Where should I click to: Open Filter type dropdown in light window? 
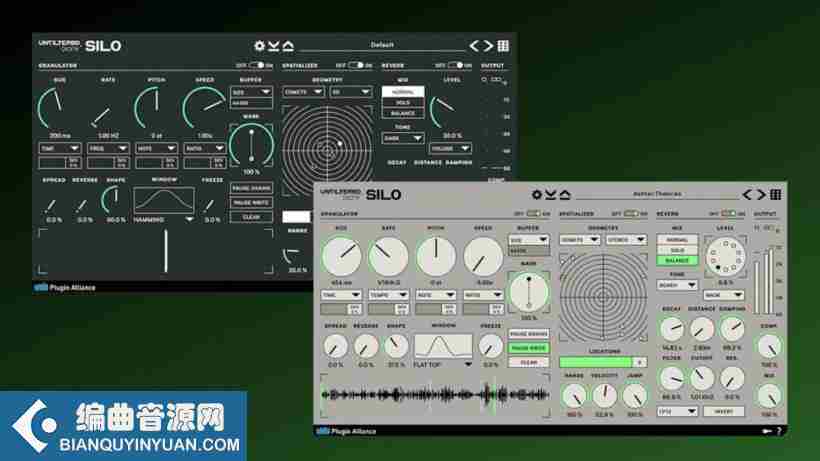pos(677,412)
